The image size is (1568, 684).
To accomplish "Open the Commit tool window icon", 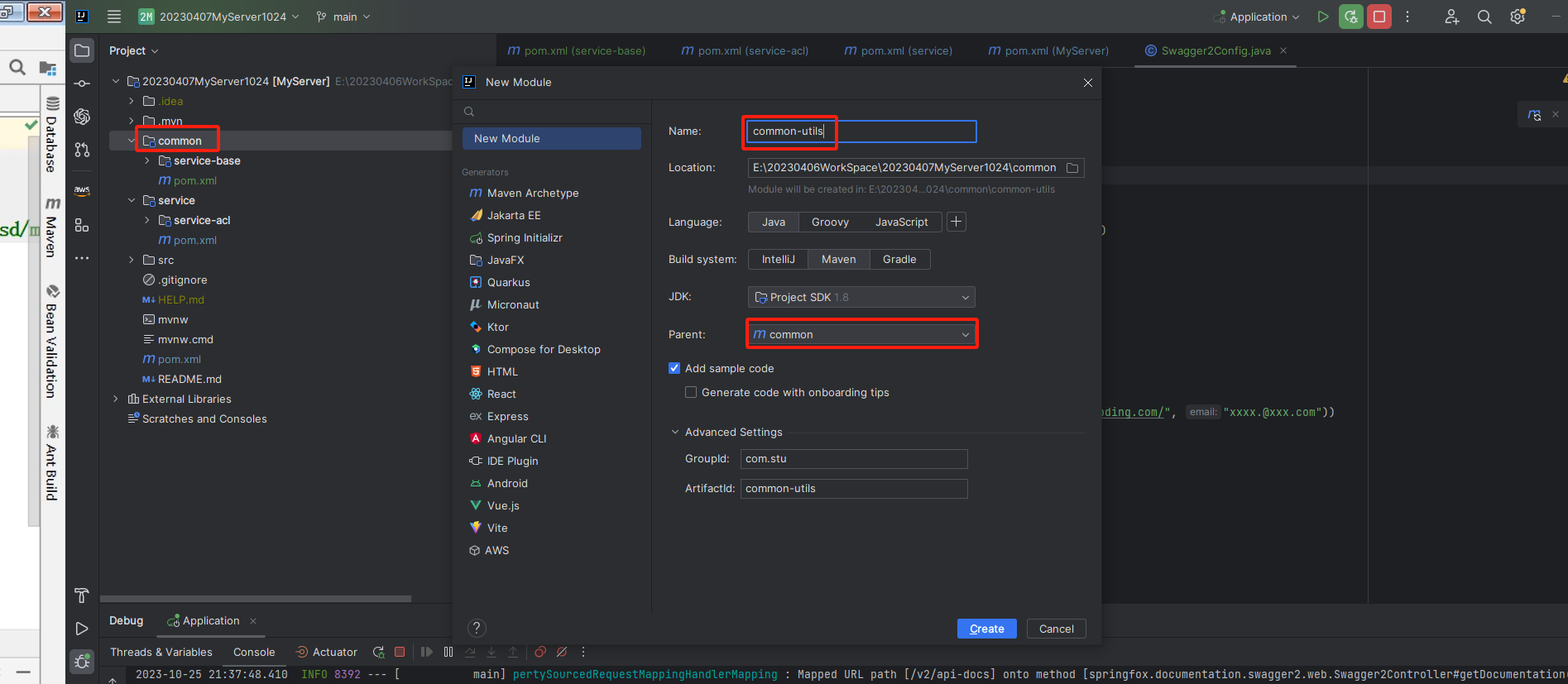I will [82, 84].
